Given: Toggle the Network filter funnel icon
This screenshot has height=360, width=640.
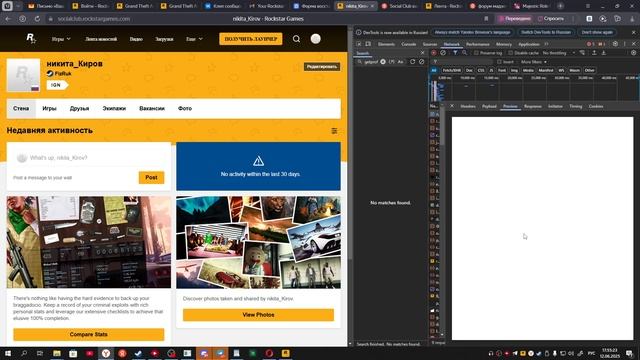Looking at the screenshot, I should point(455,53).
